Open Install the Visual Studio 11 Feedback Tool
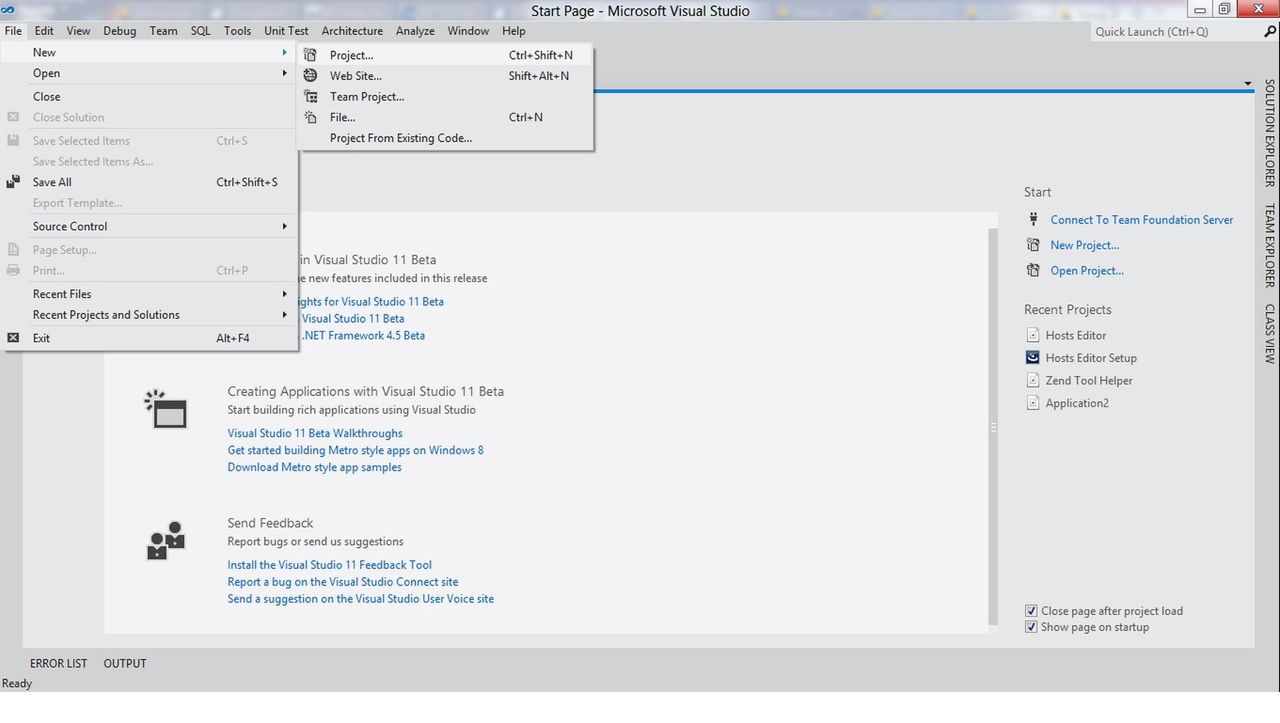Screen dimensions: 1280x723 click(329, 565)
